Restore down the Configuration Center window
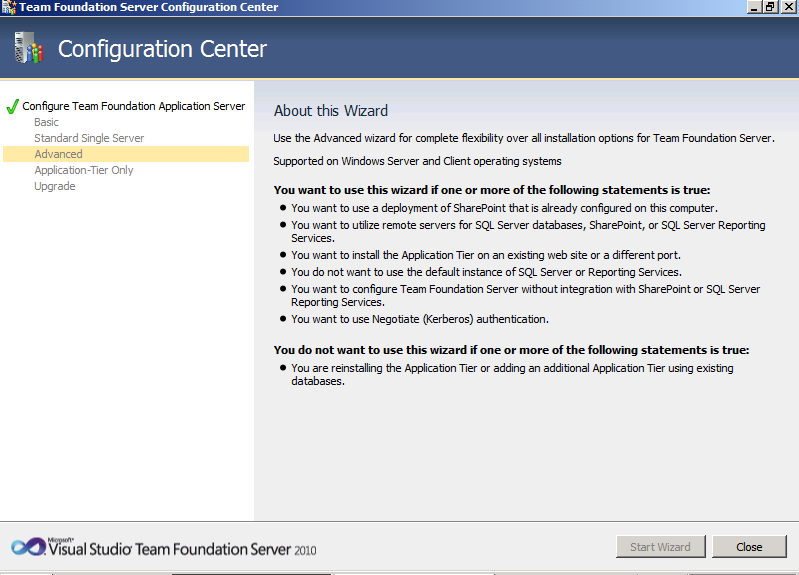Viewport: 799px width, 575px height. 770,7
